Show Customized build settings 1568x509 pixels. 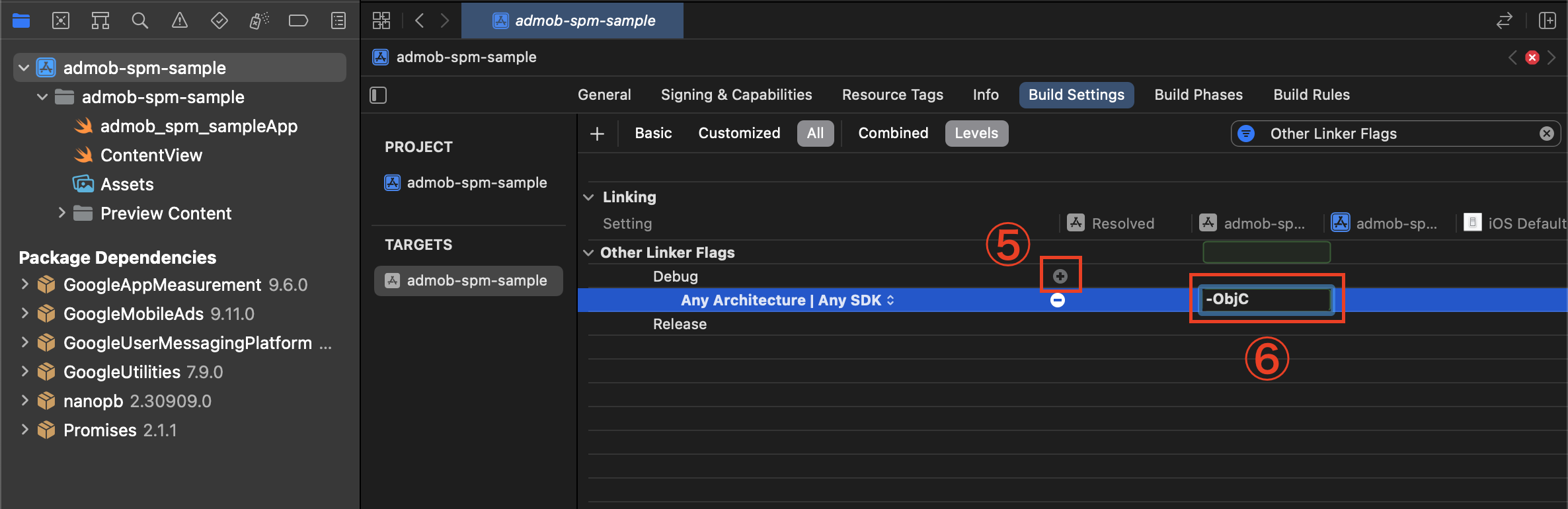[x=739, y=134]
